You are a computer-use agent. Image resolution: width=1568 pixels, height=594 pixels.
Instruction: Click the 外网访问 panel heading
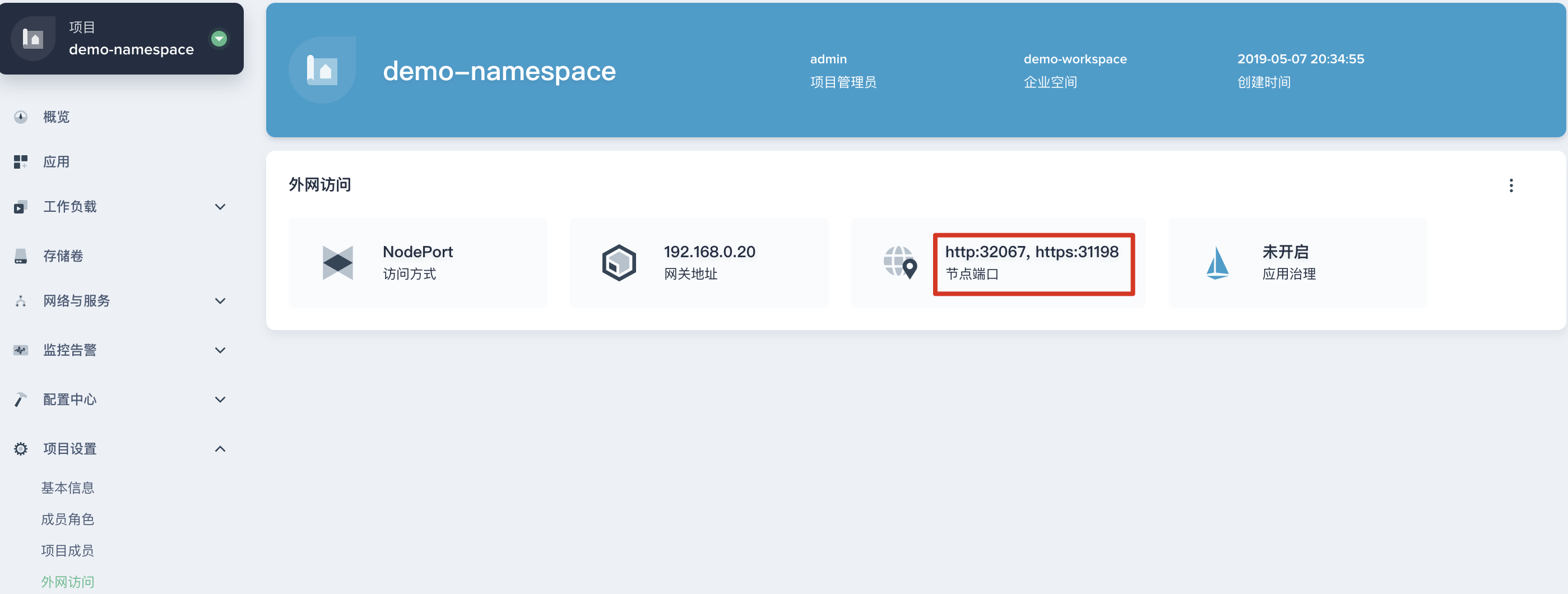(x=319, y=185)
